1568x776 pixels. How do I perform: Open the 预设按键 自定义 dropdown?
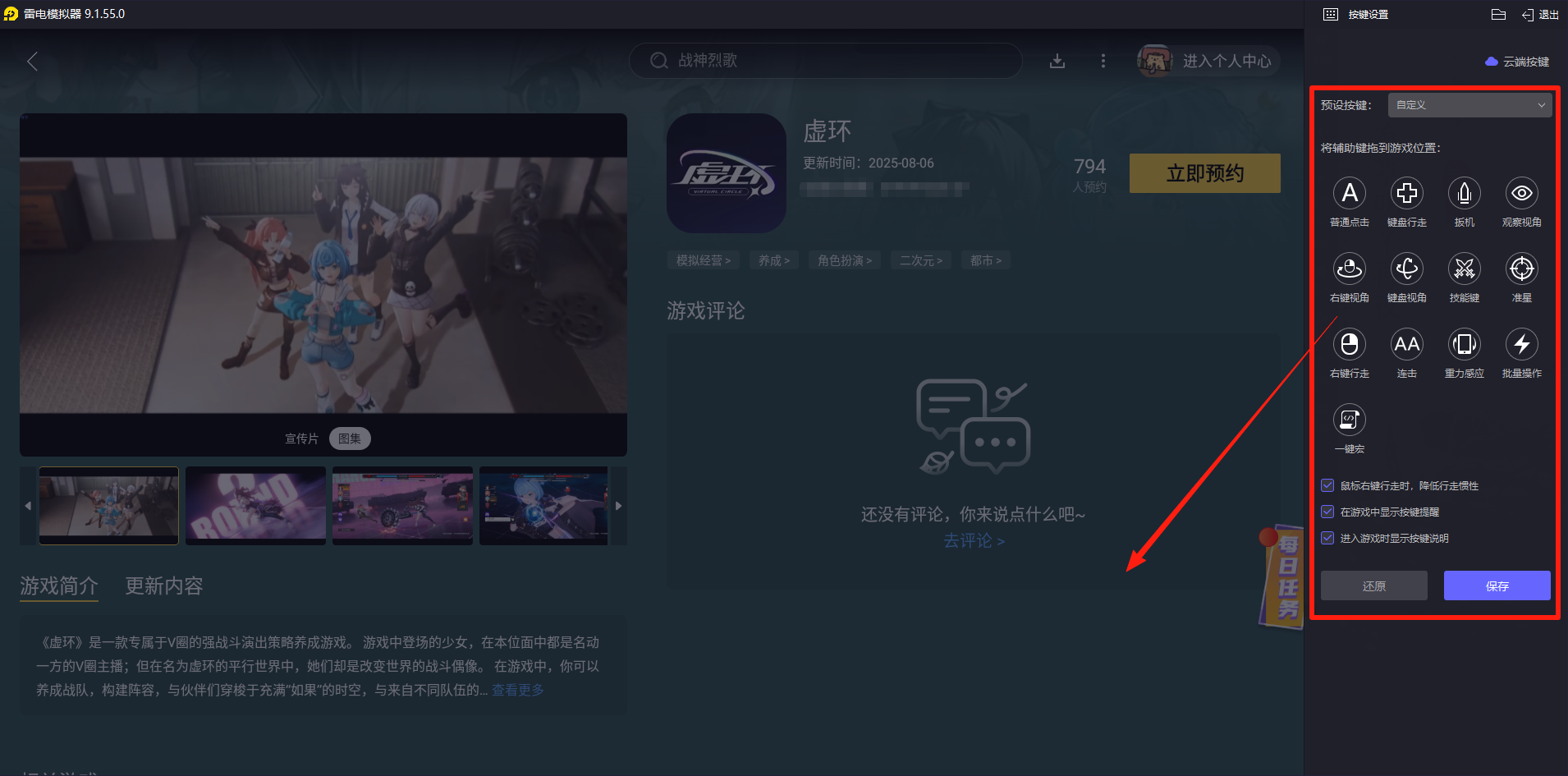tap(1469, 105)
